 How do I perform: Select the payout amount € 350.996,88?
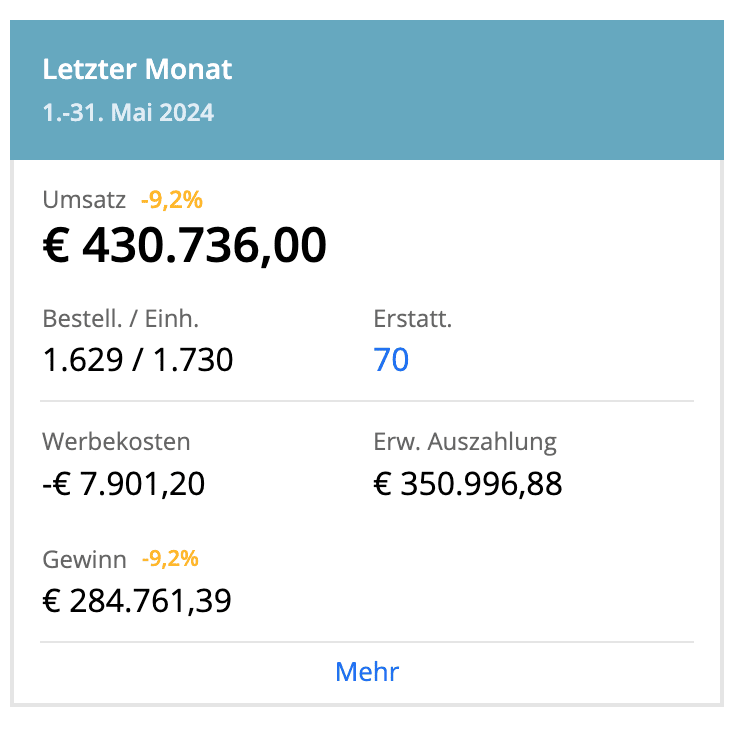468,484
